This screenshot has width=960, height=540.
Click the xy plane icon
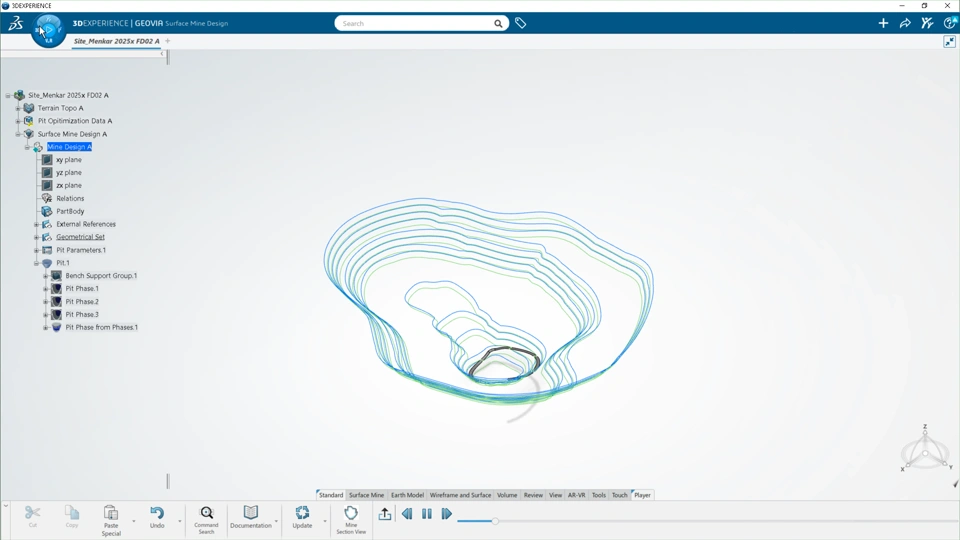coord(47,160)
